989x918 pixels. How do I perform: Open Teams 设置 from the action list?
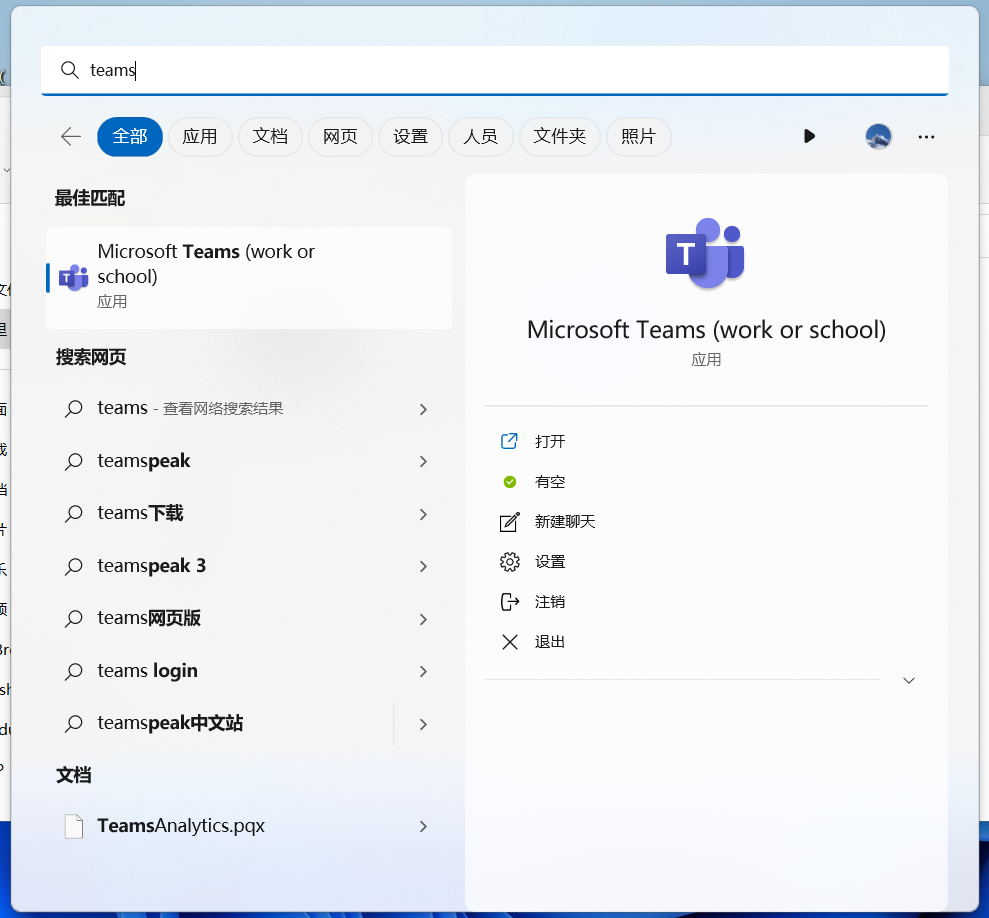coord(550,562)
